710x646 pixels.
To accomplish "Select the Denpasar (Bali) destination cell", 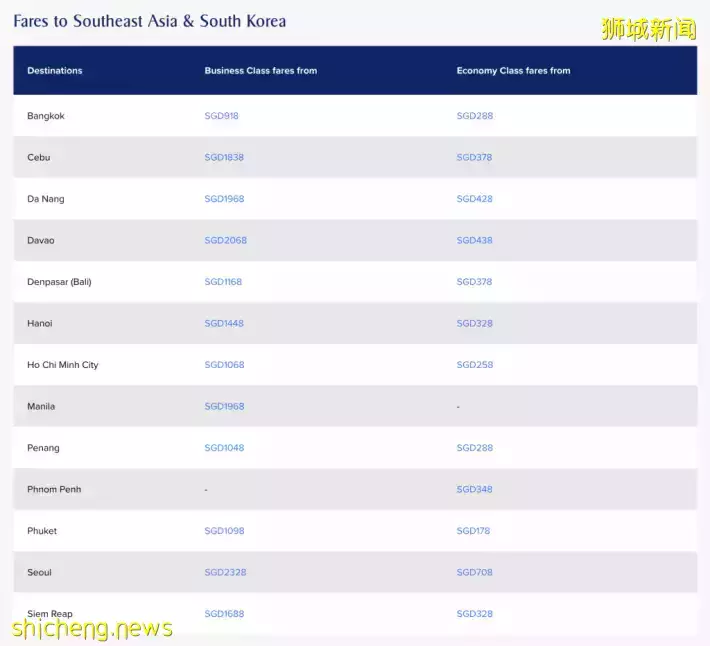I will pos(59,282).
